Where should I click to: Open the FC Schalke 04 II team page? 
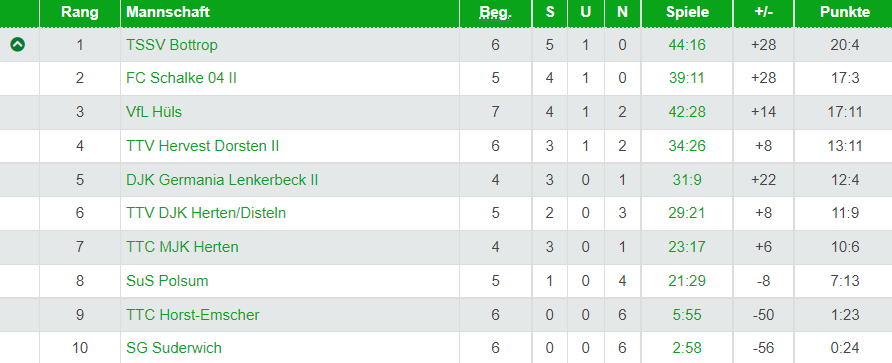tap(181, 78)
